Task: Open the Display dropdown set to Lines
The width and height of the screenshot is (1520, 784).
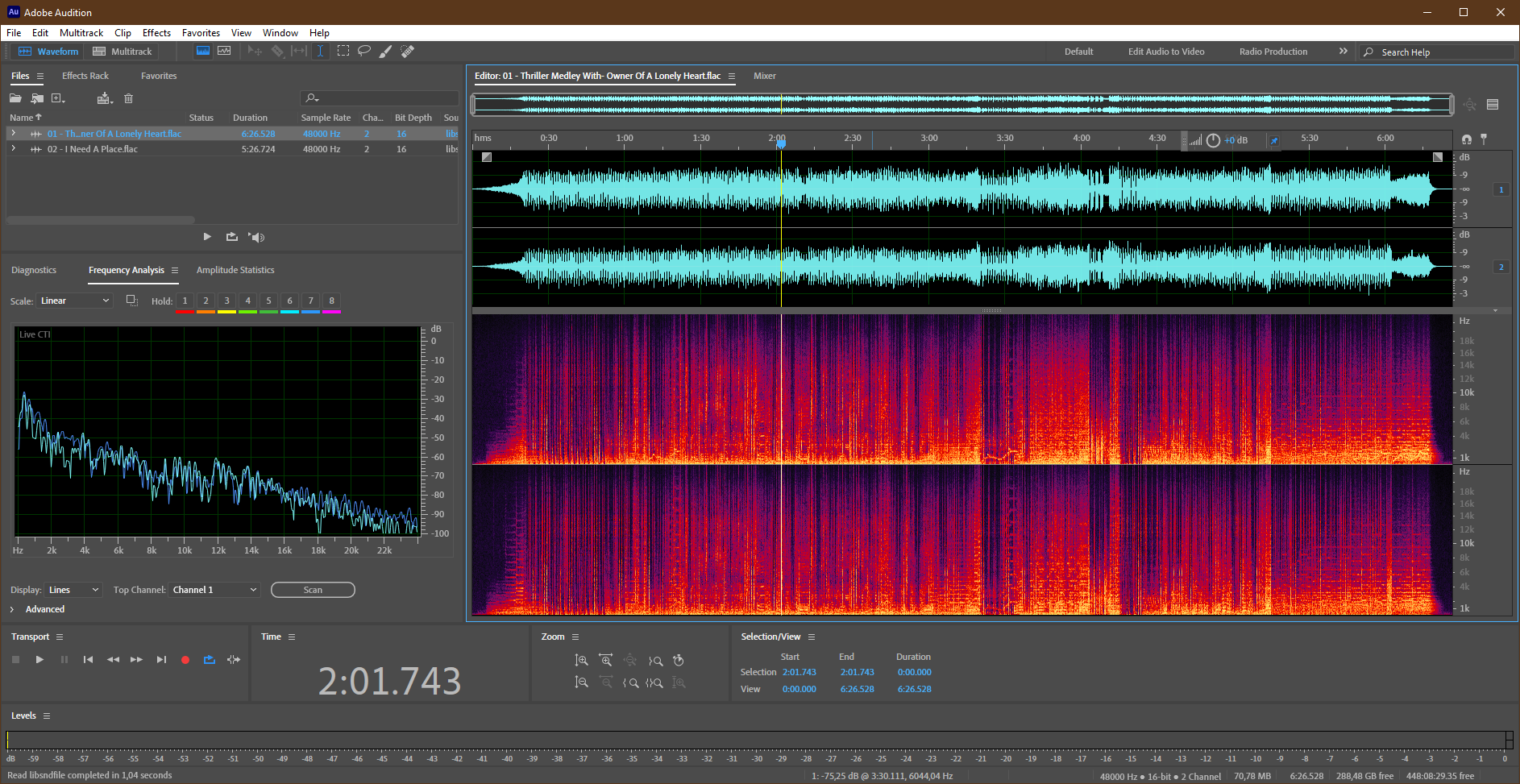Action: click(x=73, y=590)
